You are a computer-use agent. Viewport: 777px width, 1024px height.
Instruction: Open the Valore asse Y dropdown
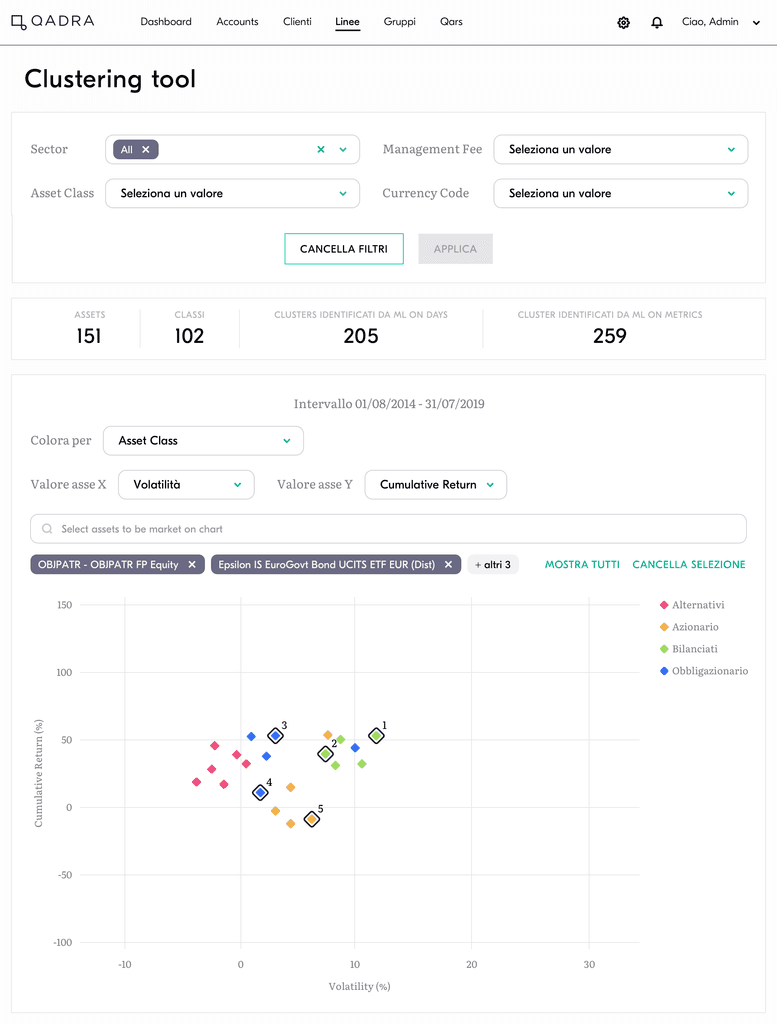[436, 485]
